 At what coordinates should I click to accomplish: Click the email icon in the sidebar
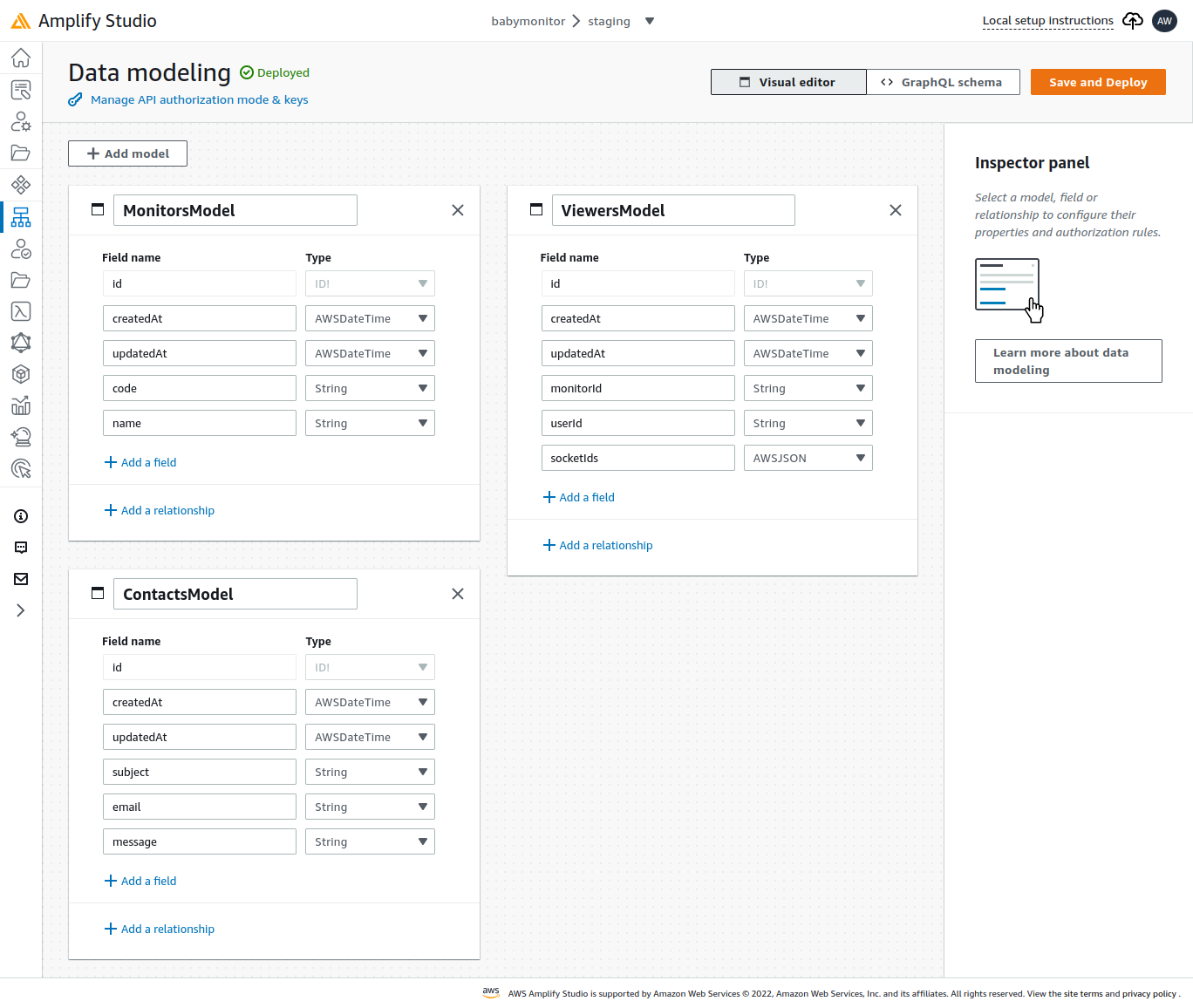tap(21, 578)
